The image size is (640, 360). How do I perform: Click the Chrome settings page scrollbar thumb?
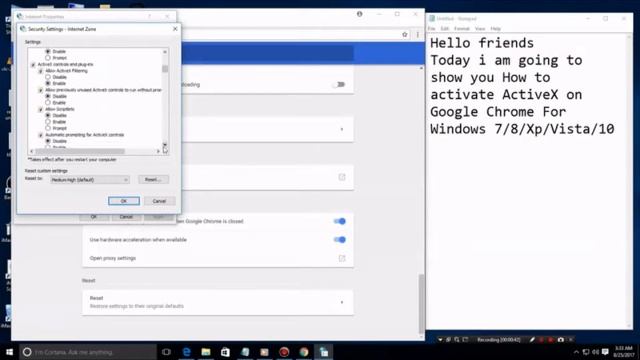tap(421, 303)
